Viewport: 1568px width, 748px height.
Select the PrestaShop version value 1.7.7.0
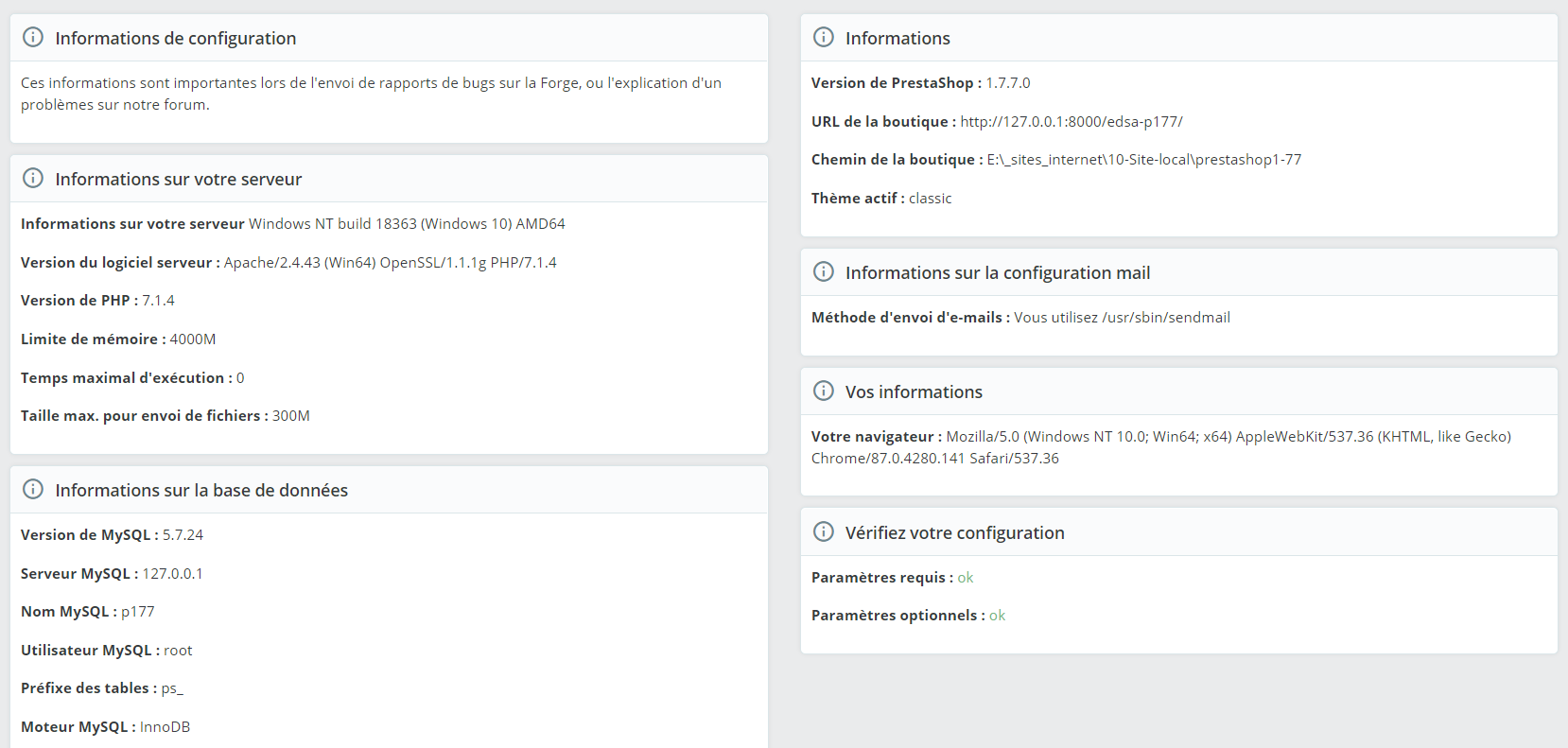(x=1008, y=82)
